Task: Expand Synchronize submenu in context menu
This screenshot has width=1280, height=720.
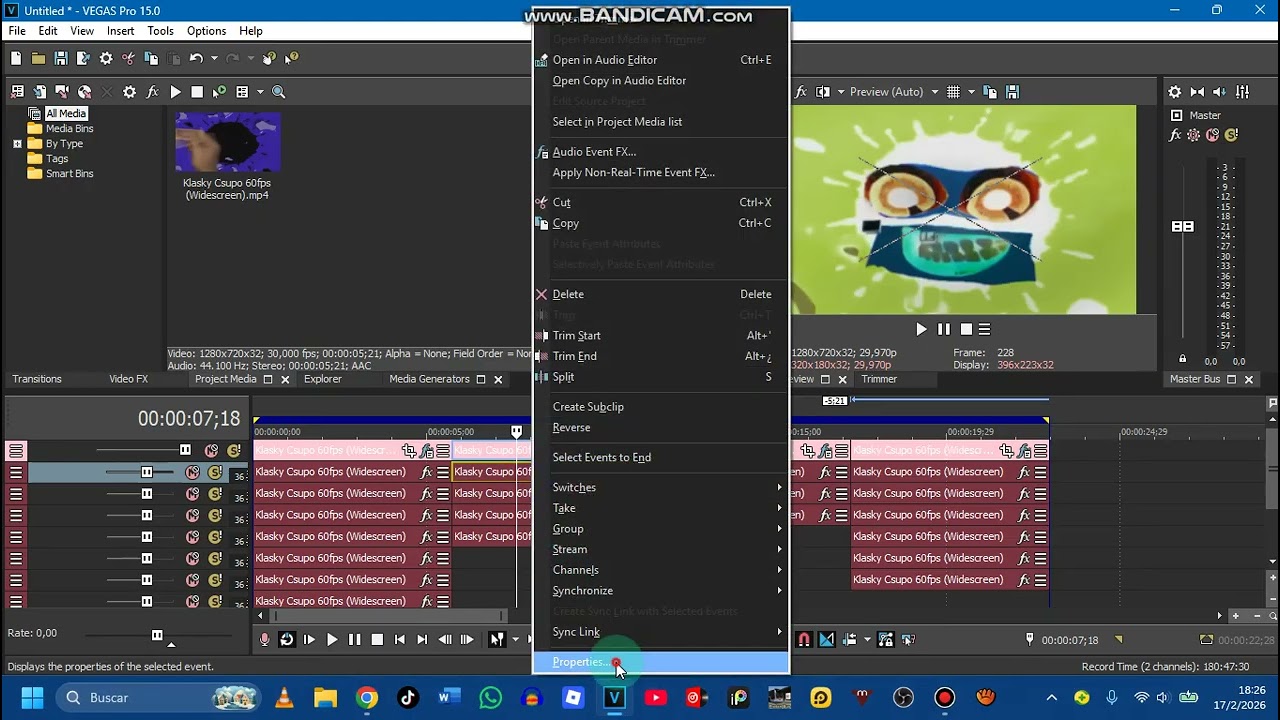Action: [x=661, y=591]
